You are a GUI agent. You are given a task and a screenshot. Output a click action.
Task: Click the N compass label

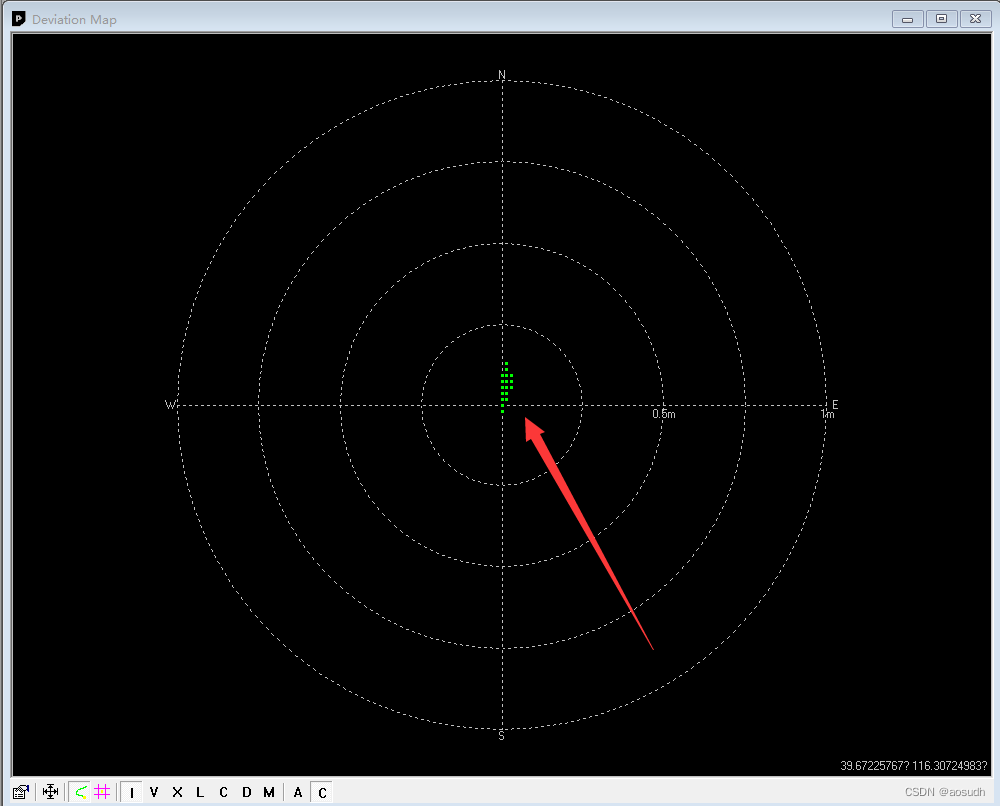click(502, 75)
